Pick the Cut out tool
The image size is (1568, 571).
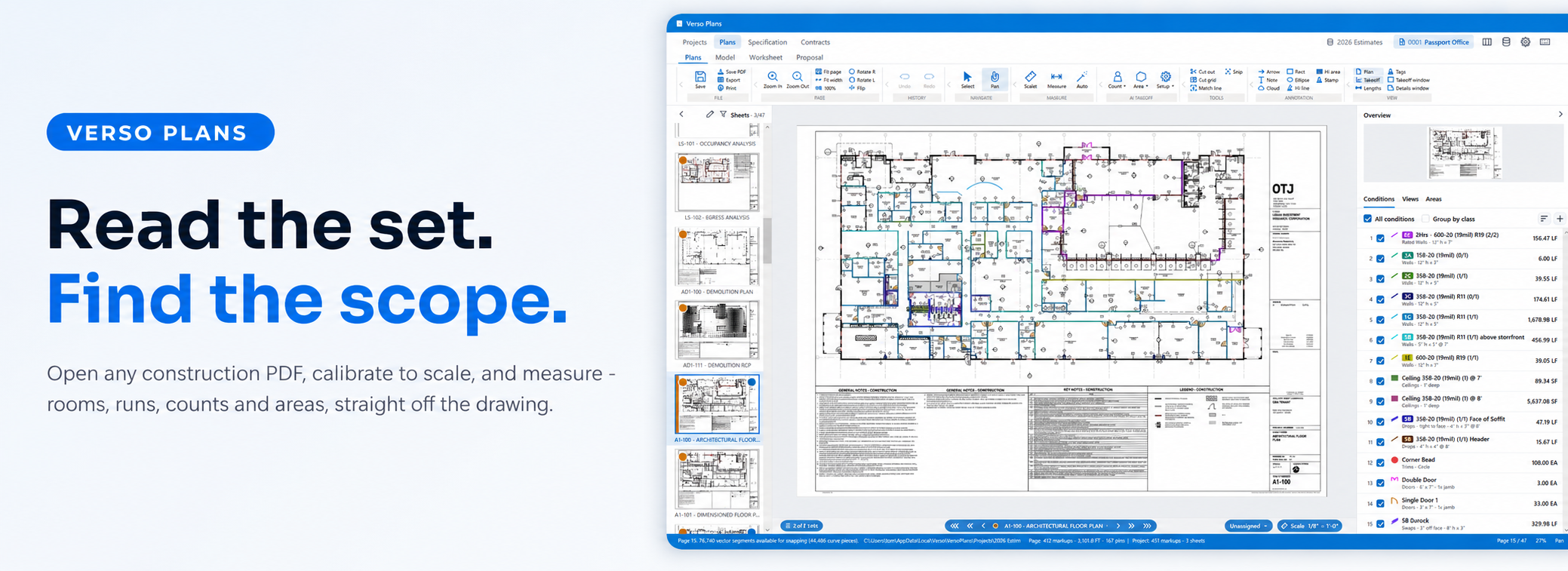tap(1203, 72)
